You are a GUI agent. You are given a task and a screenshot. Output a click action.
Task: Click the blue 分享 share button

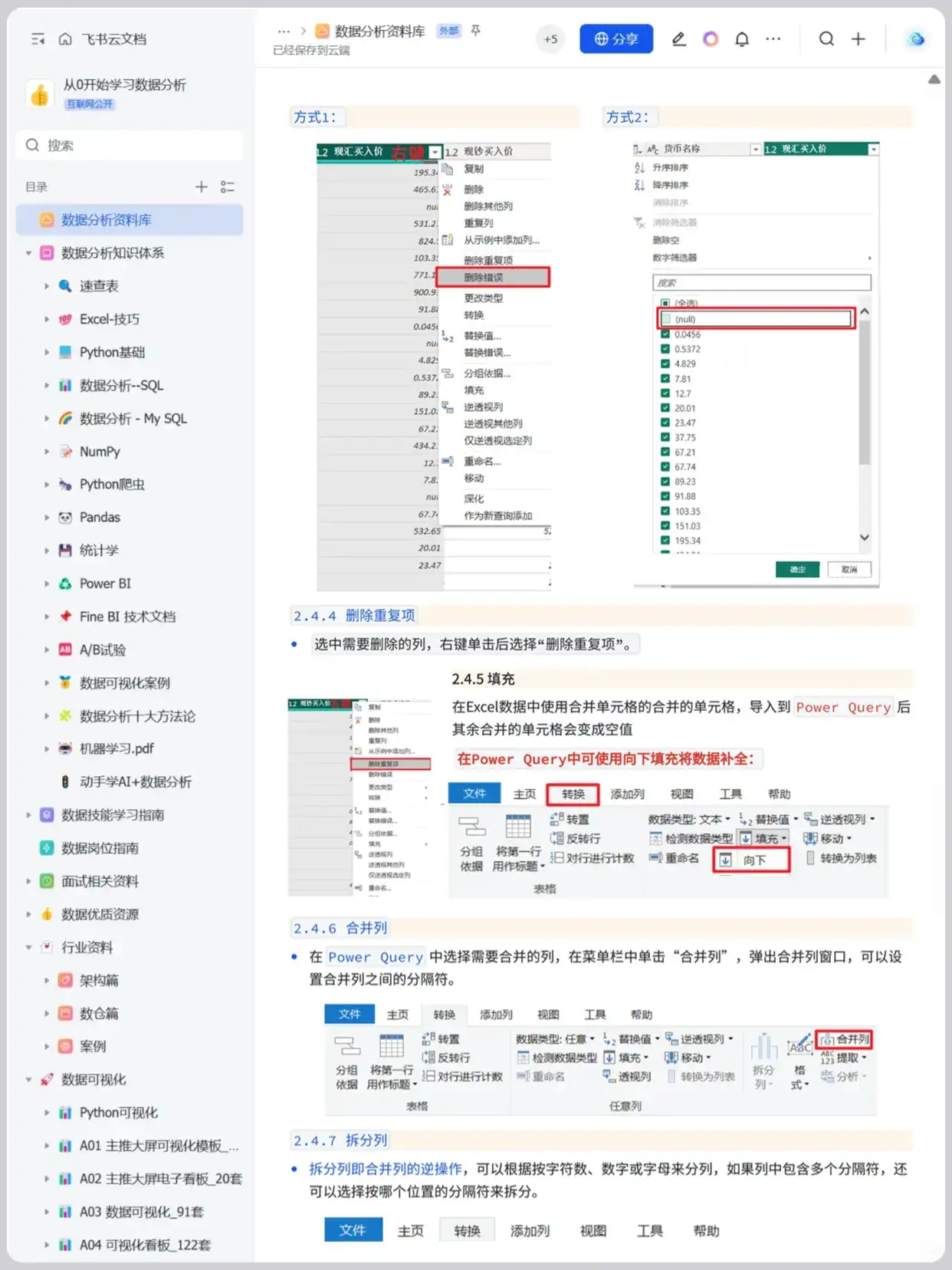616,39
